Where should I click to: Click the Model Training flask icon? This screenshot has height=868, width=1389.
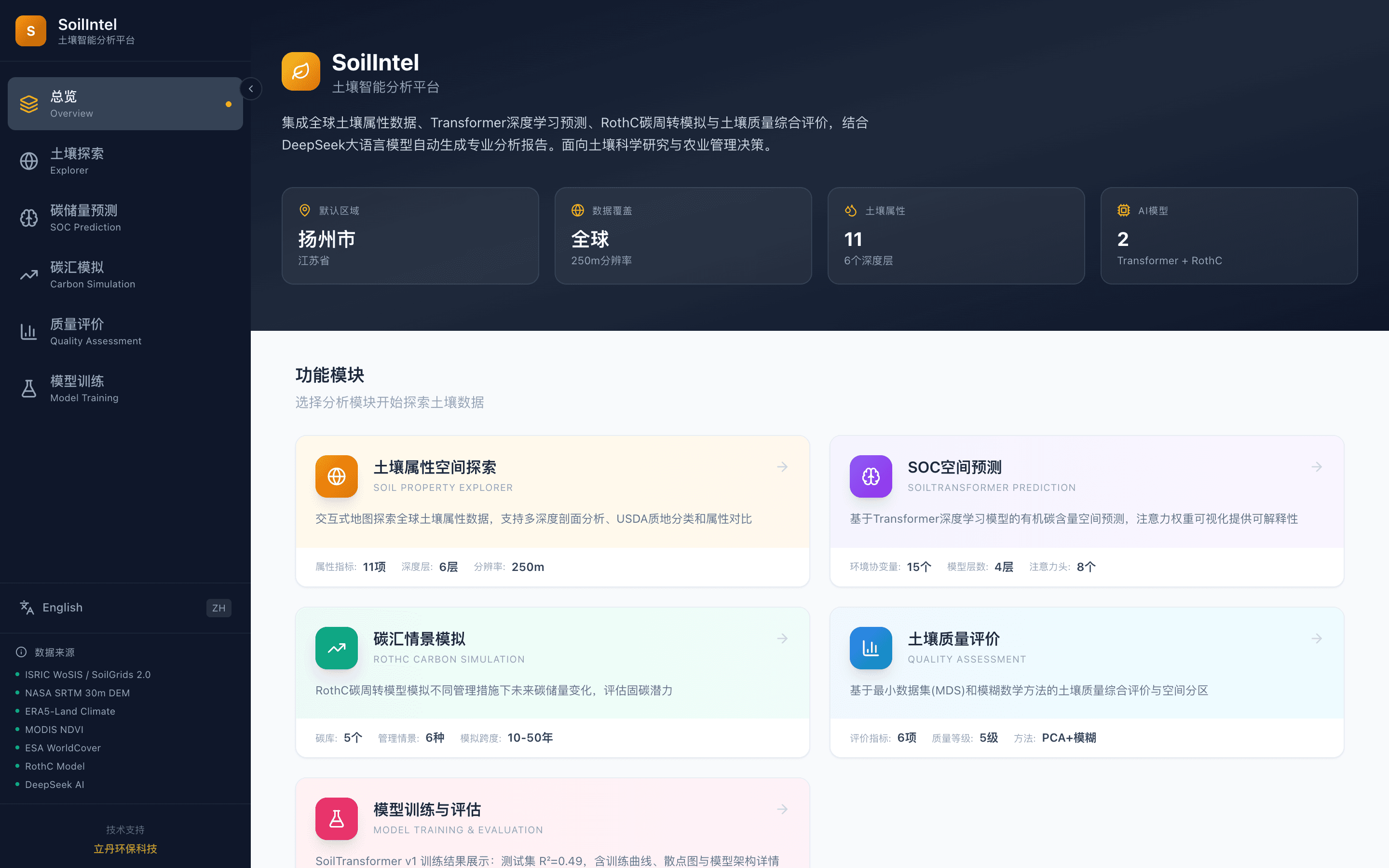point(29,389)
